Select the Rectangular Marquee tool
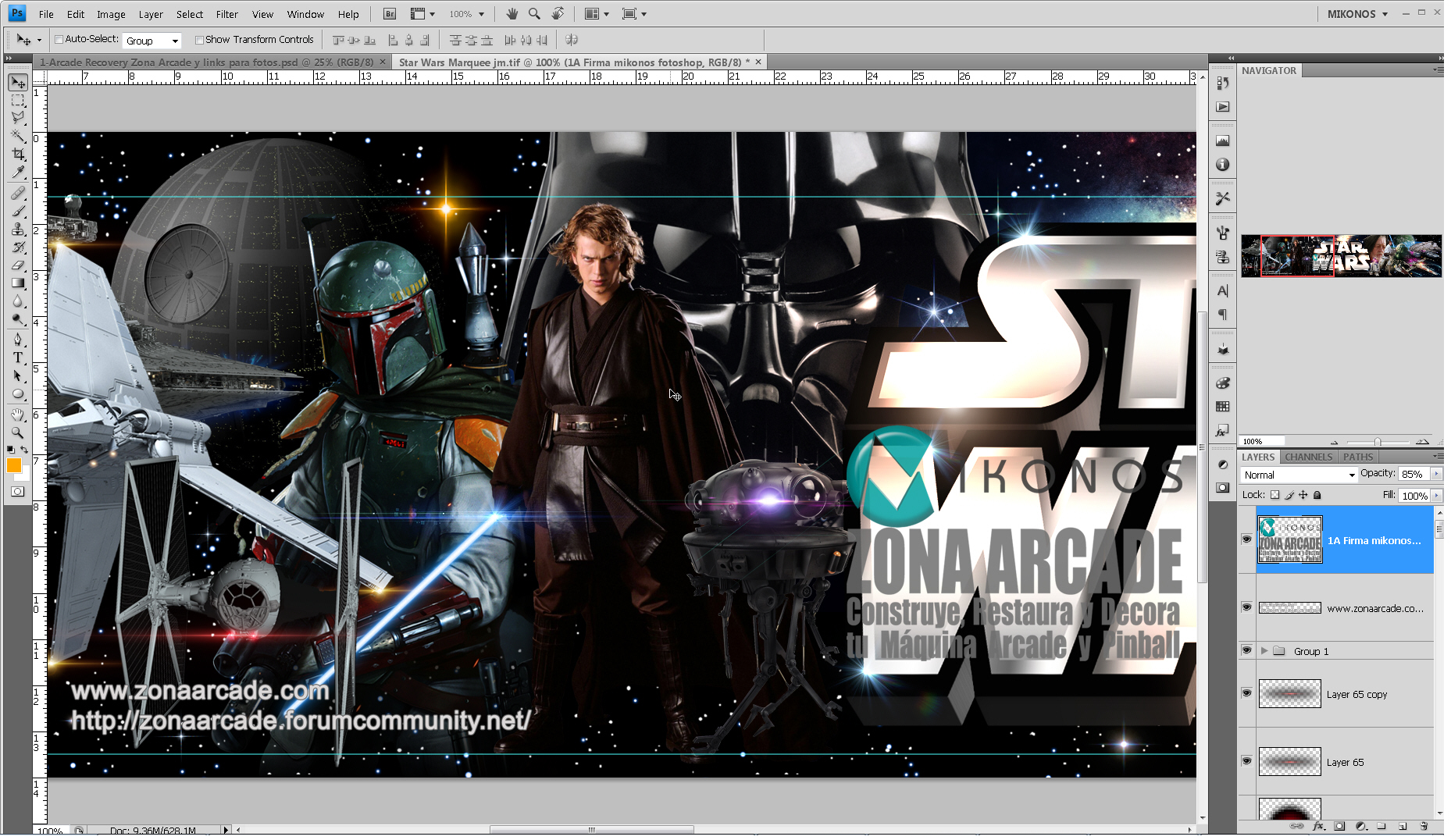Viewport: 1451px width, 840px height. [18, 101]
